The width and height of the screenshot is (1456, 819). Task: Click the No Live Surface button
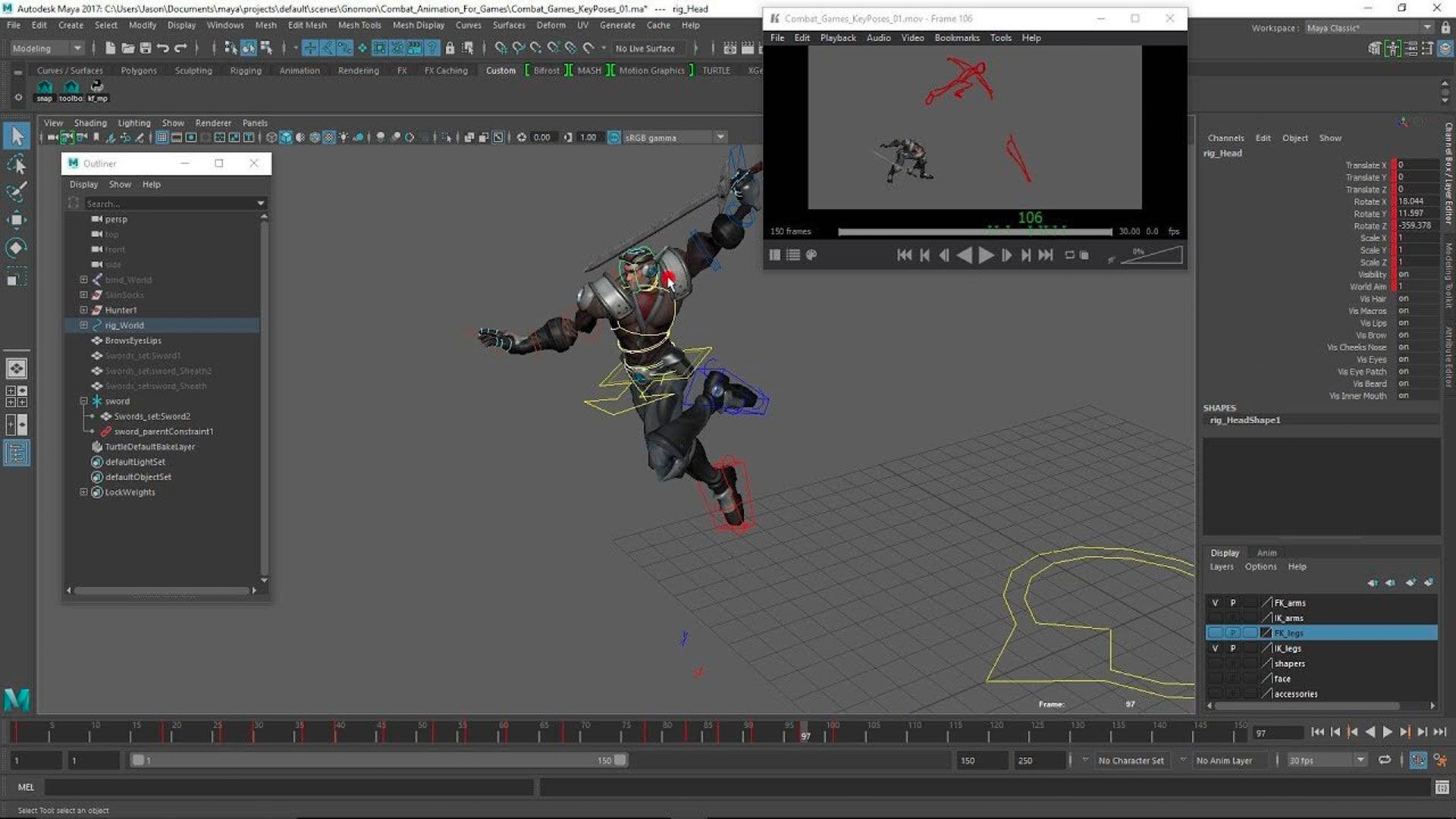[x=647, y=48]
